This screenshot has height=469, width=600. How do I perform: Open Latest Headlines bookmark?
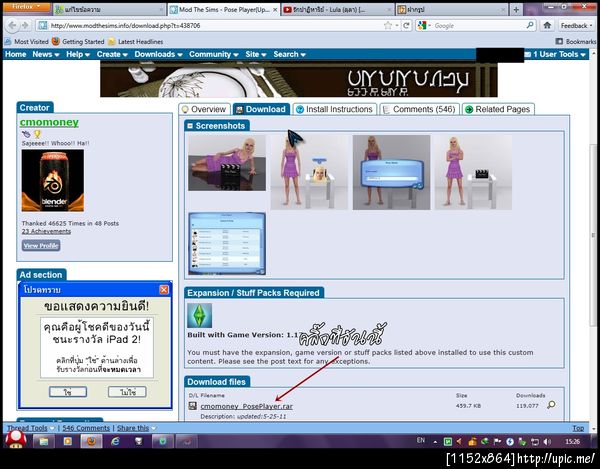135,41
